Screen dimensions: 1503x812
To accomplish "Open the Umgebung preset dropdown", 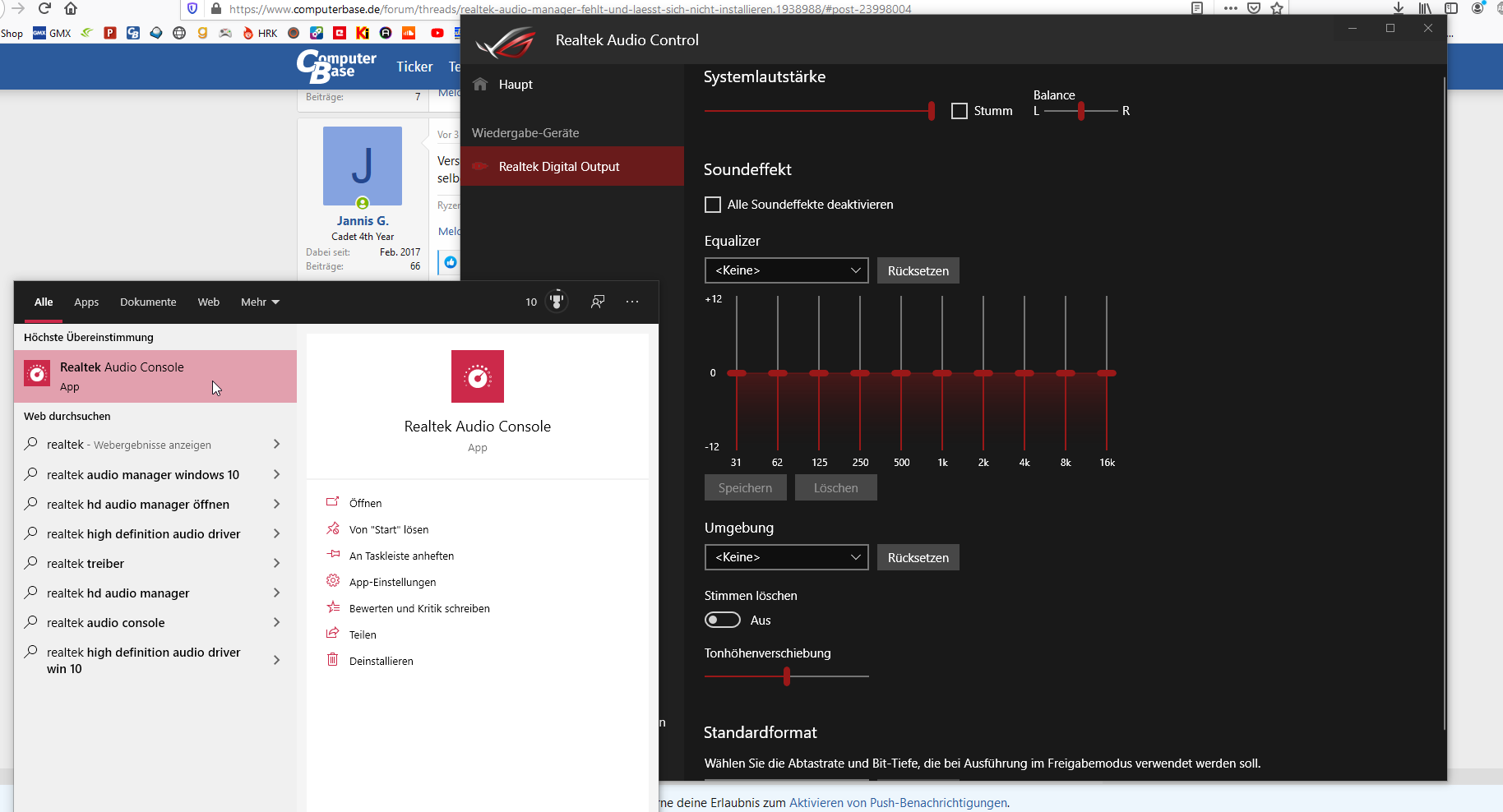I will click(x=787, y=557).
